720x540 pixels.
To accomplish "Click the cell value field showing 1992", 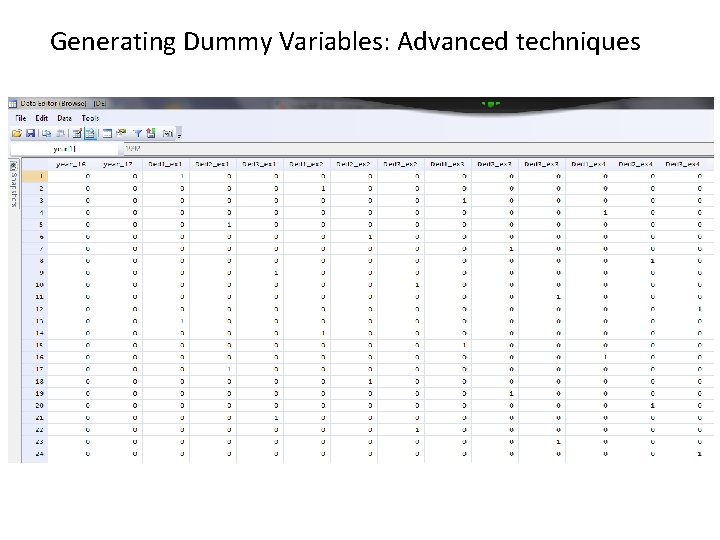I will 419,149.
